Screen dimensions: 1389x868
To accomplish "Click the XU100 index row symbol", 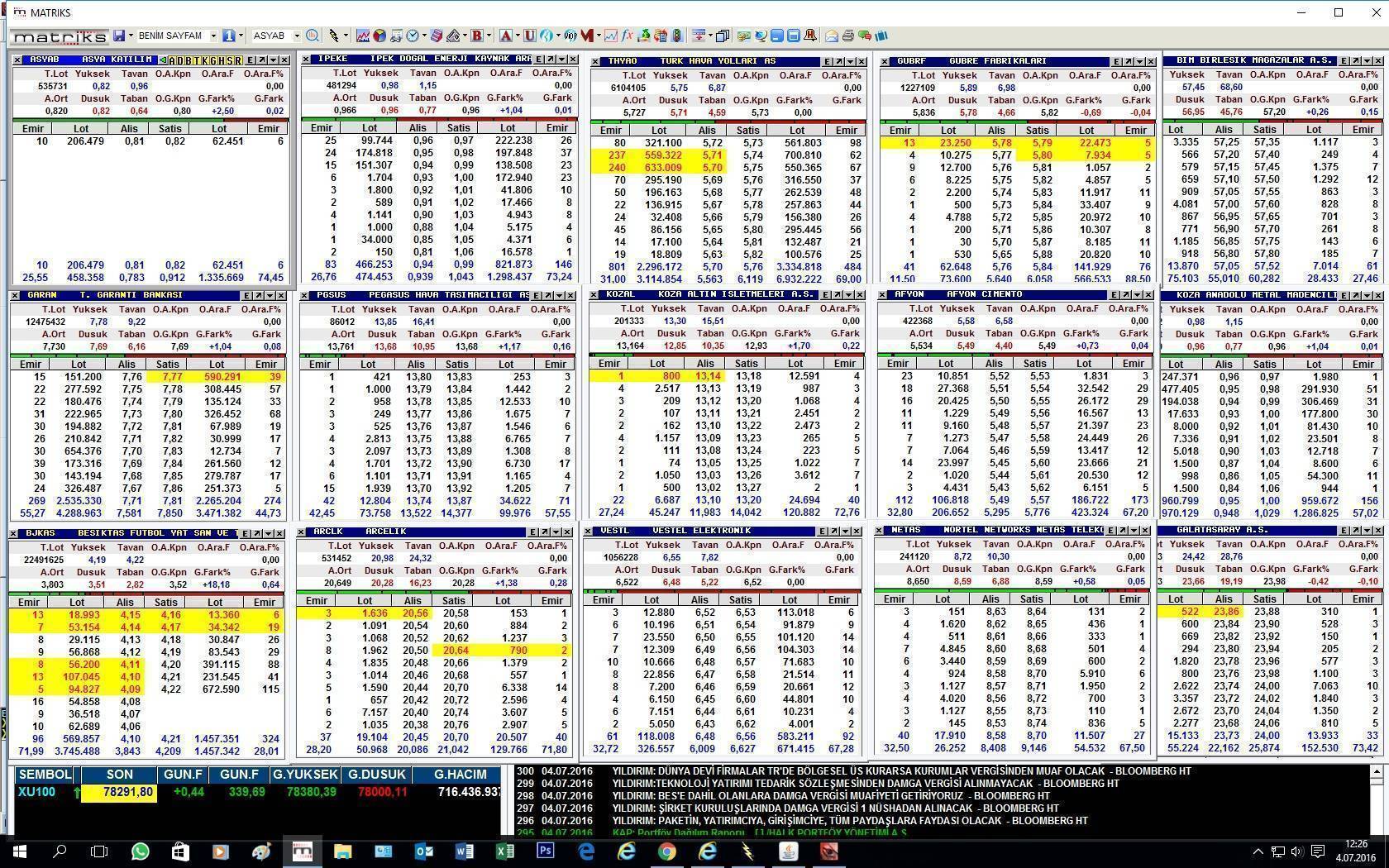I will point(36,792).
